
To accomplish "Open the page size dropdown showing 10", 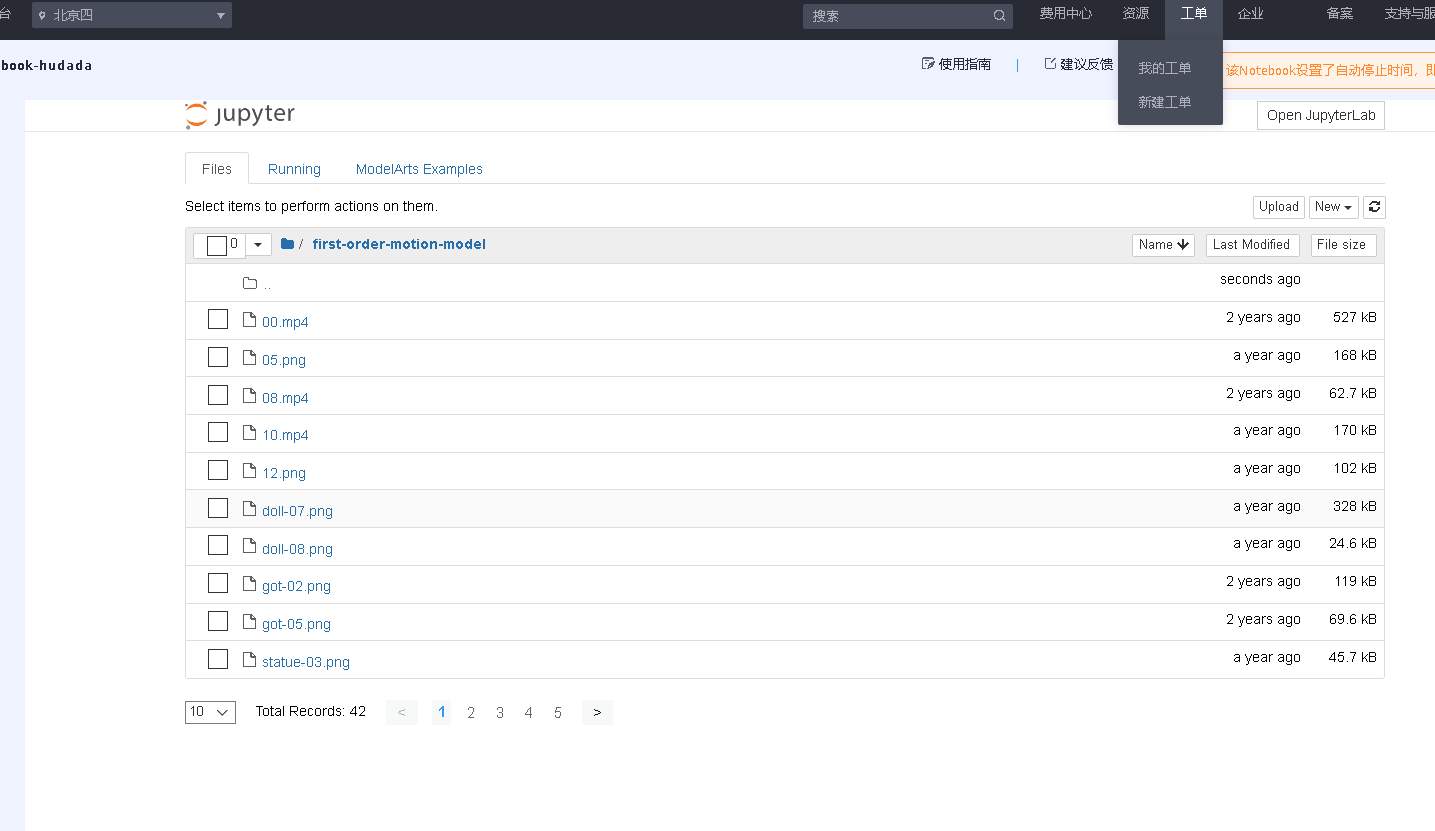I will click(210, 712).
